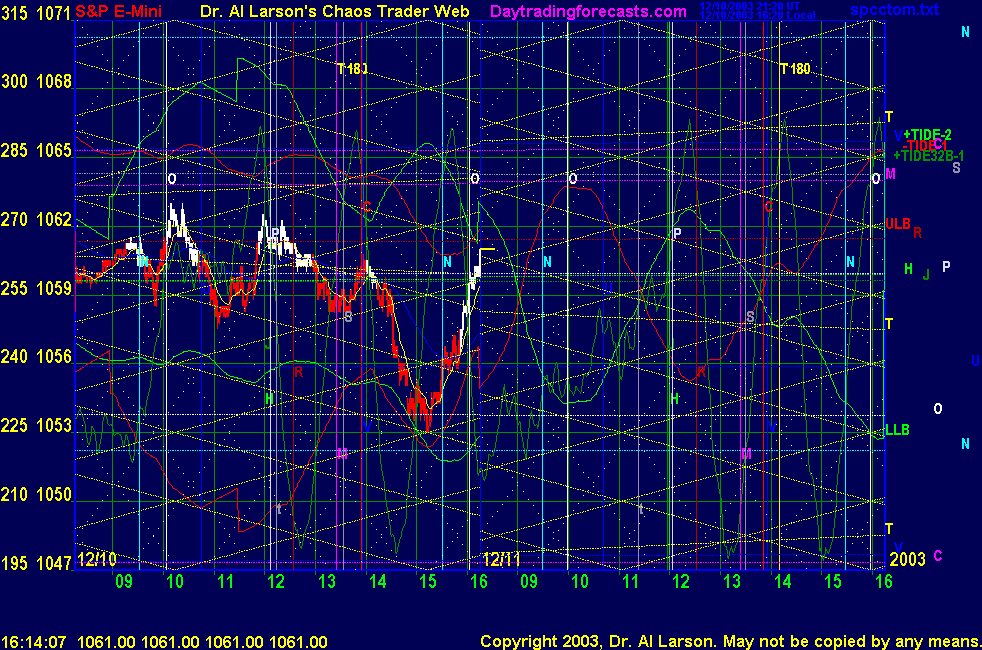The width and height of the screenshot is (982, 650).
Task: Select "Dr. Al Larson's Chaos Trader Web" heading
Action: [334, 11]
